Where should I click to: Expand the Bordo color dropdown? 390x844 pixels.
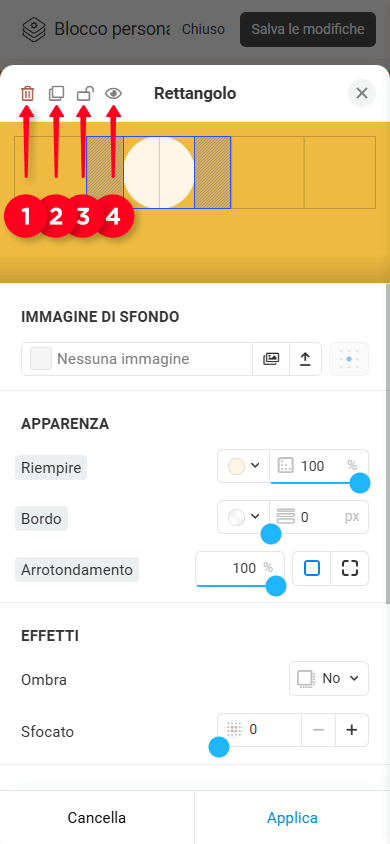point(244,517)
